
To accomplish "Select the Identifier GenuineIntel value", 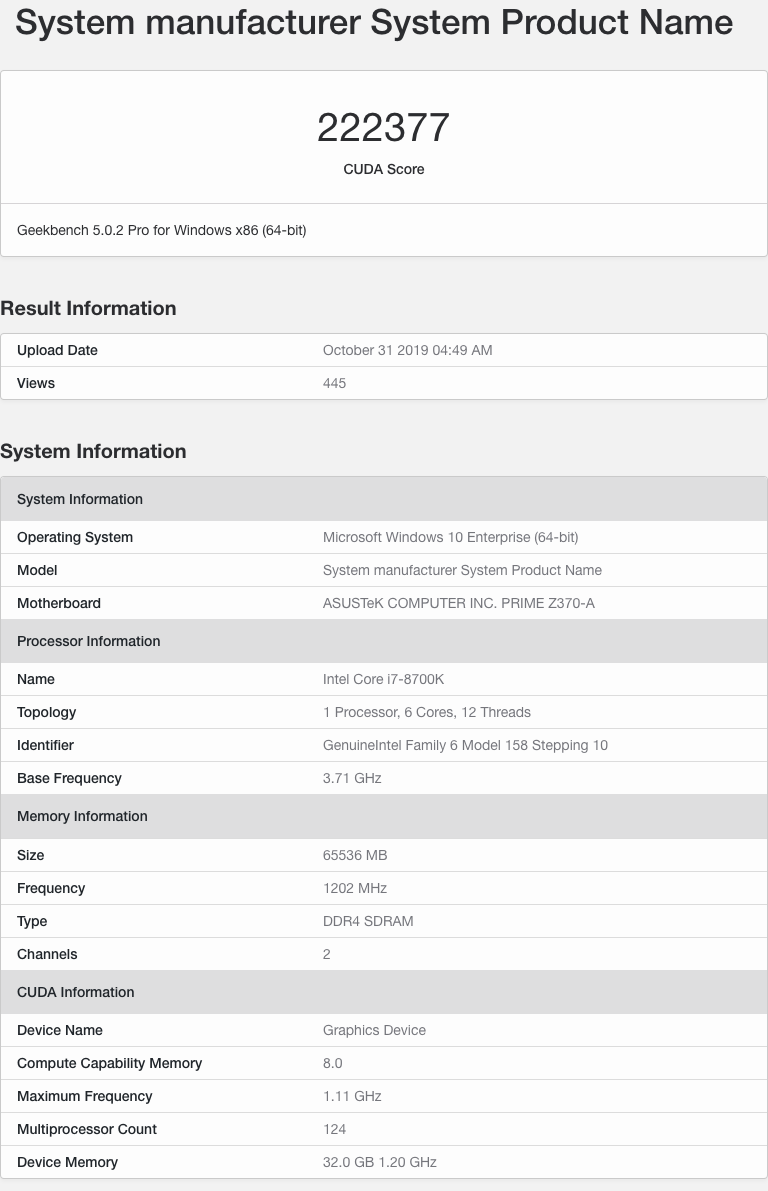I will click(x=465, y=745).
